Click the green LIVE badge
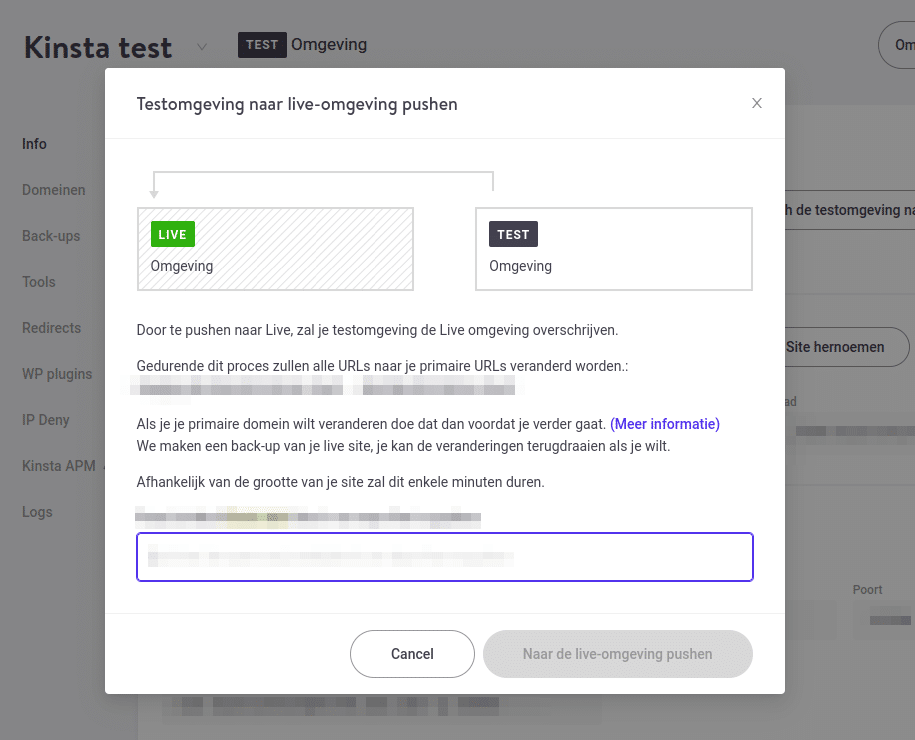Screen dimensions: 915x740 (x=172, y=235)
